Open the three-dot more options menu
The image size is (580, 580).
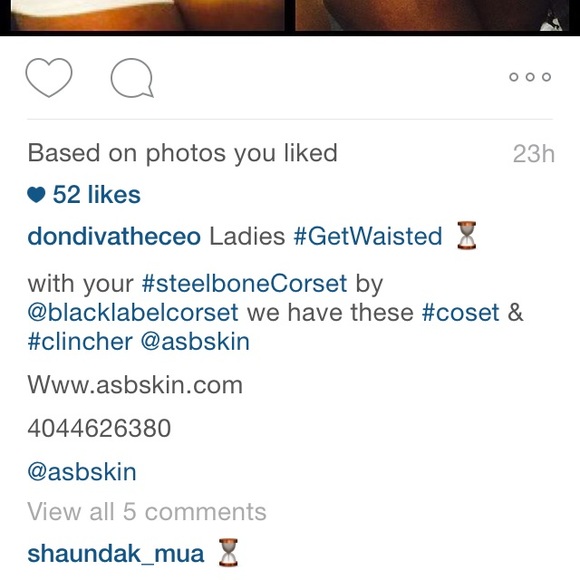530,77
